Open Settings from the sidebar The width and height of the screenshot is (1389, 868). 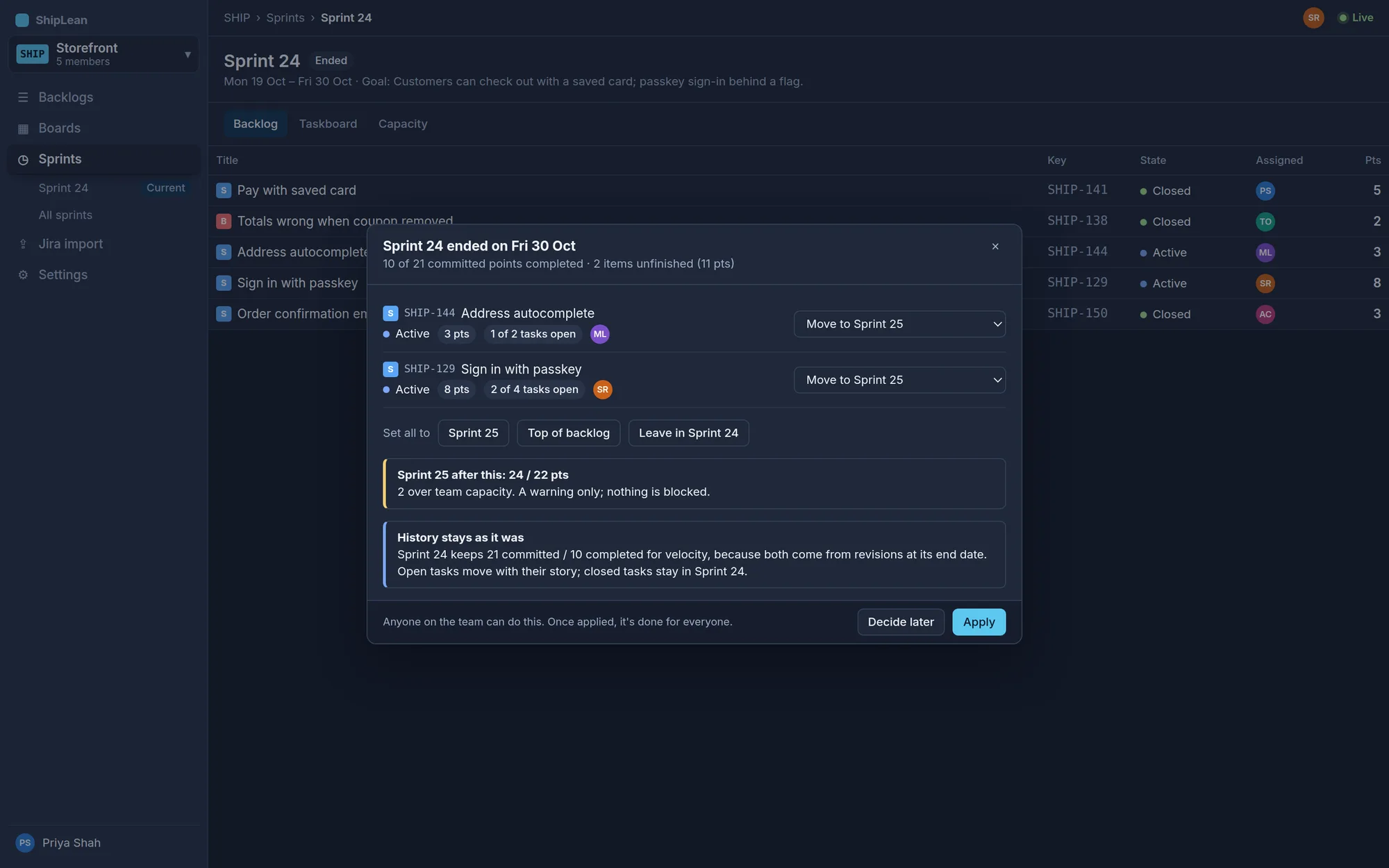[103, 275]
